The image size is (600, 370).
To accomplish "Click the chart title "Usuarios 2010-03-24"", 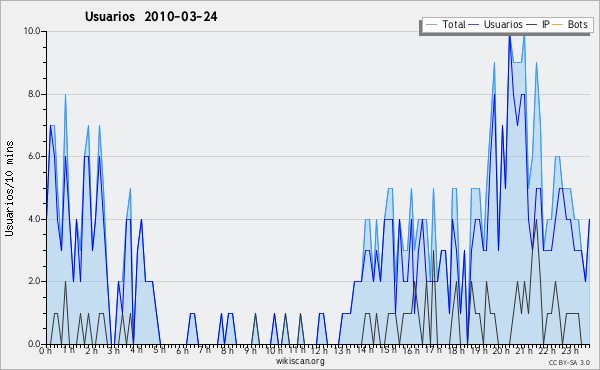I will 151,17.
